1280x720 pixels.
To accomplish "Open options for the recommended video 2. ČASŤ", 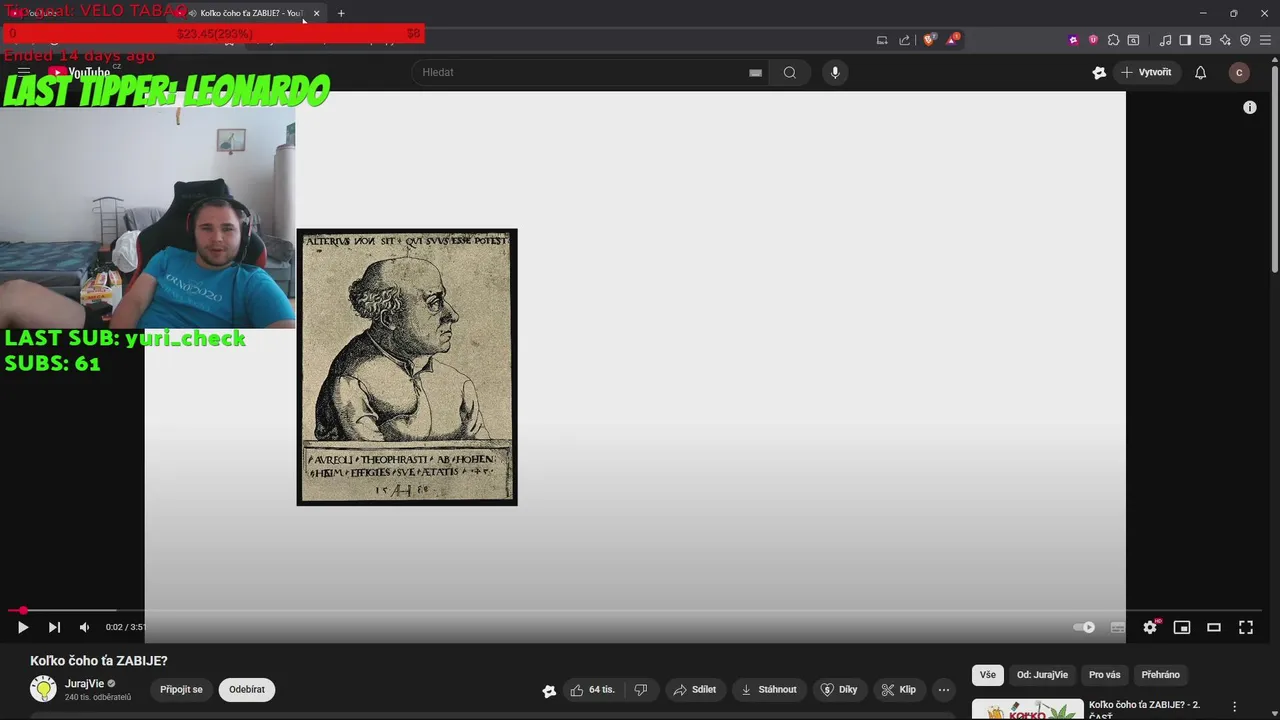I will pos(1234,706).
